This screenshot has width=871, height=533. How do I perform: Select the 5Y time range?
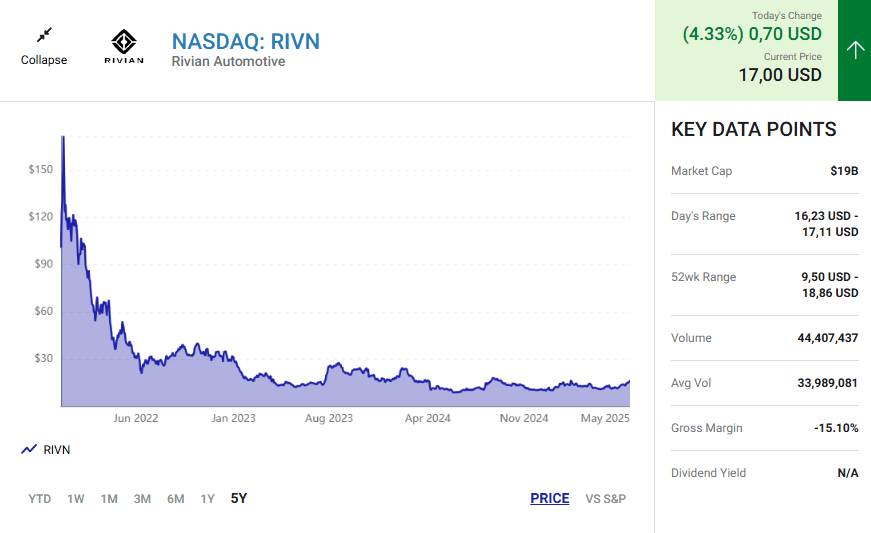[x=239, y=498]
